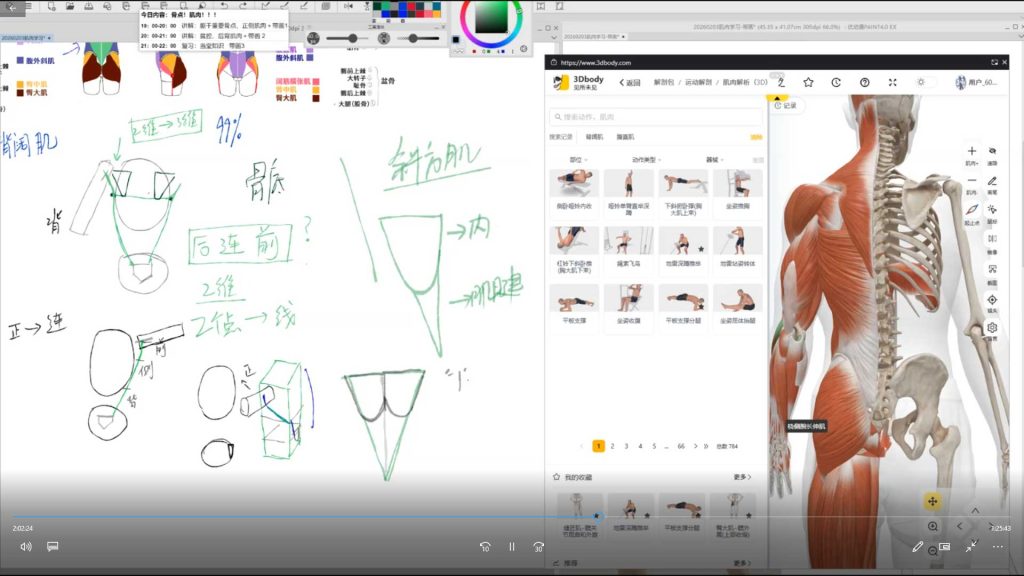Pause the video playback

point(511,547)
